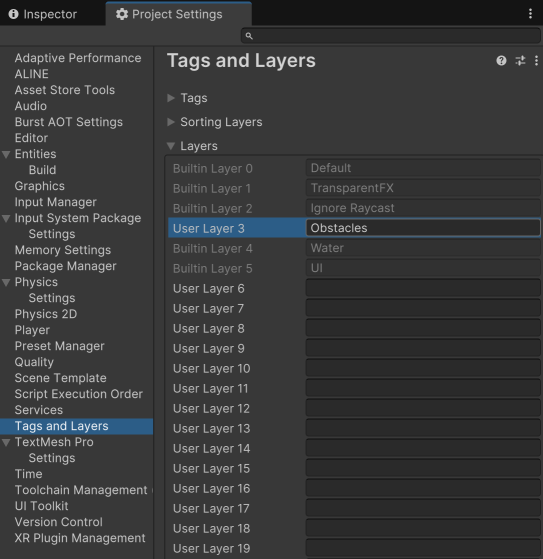Click the Inspector info icon

(x=14, y=14)
